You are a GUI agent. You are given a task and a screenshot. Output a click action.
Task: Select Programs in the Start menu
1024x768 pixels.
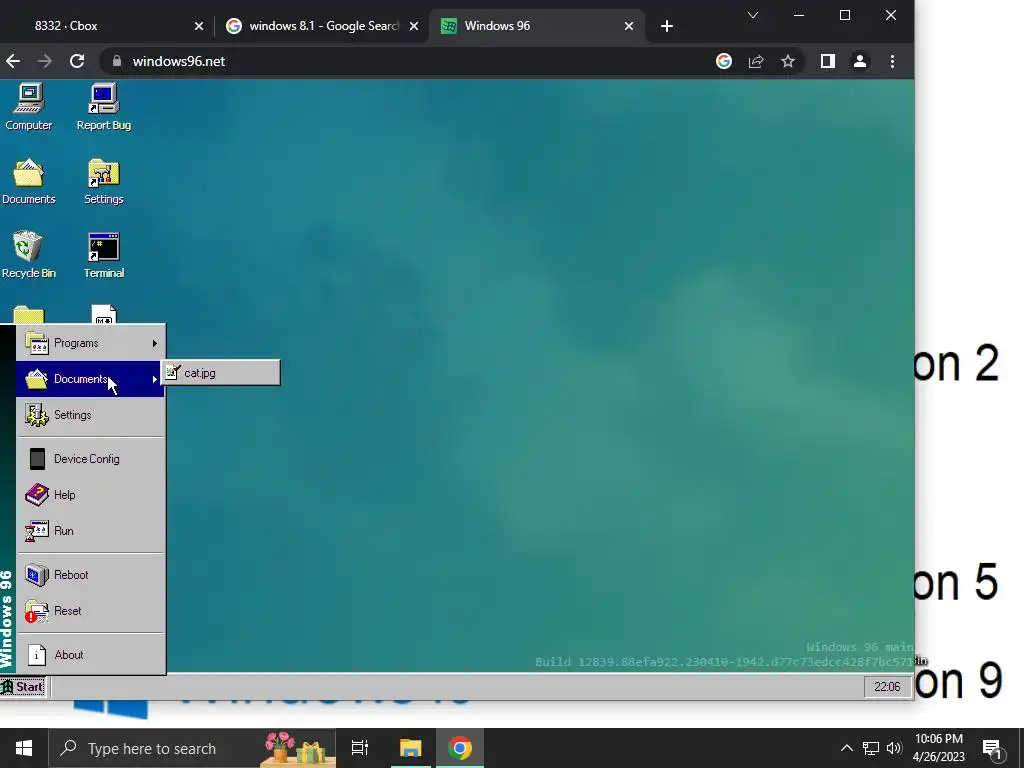pos(90,343)
